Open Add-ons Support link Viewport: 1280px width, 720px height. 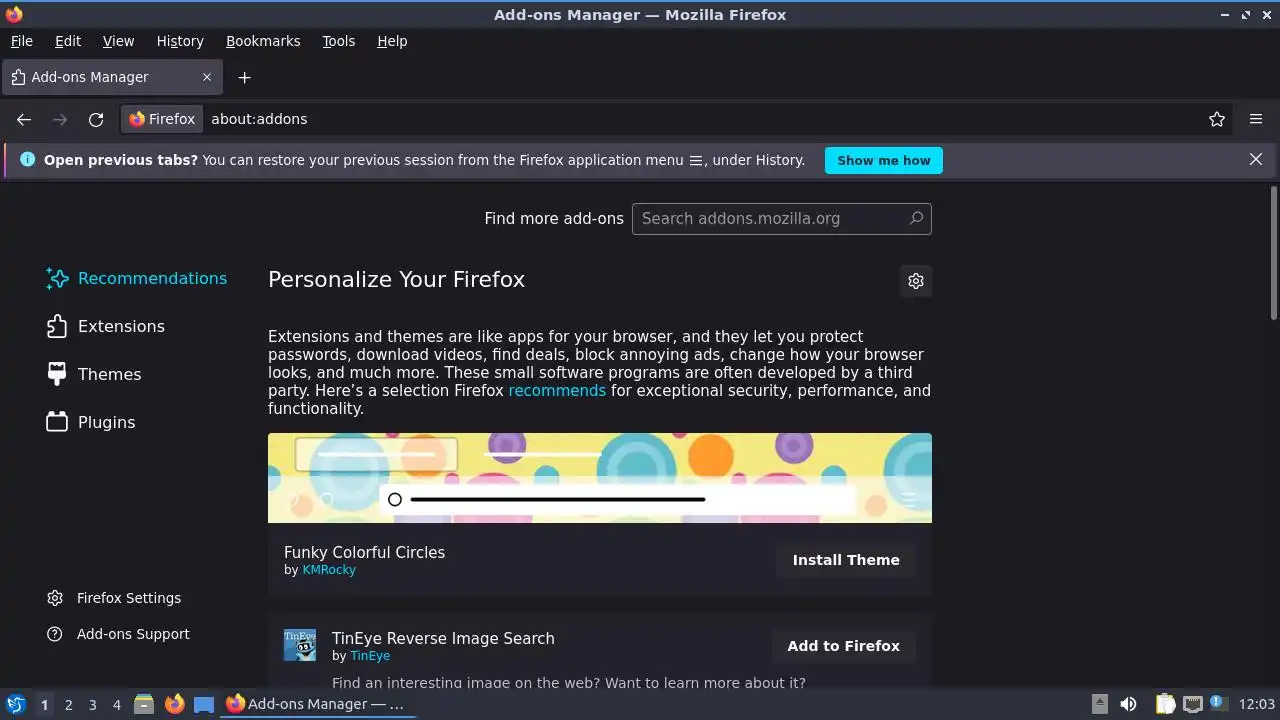point(118,634)
